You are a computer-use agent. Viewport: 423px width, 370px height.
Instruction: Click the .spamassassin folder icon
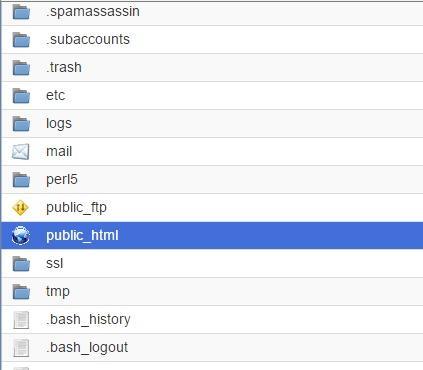(x=21, y=11)
